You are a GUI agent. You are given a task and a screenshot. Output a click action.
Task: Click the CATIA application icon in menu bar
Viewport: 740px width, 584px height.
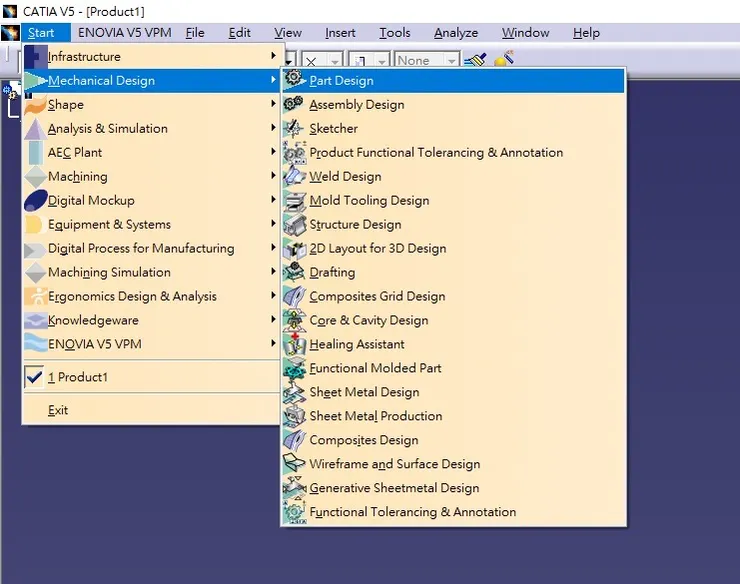click(x=10, y=33)
